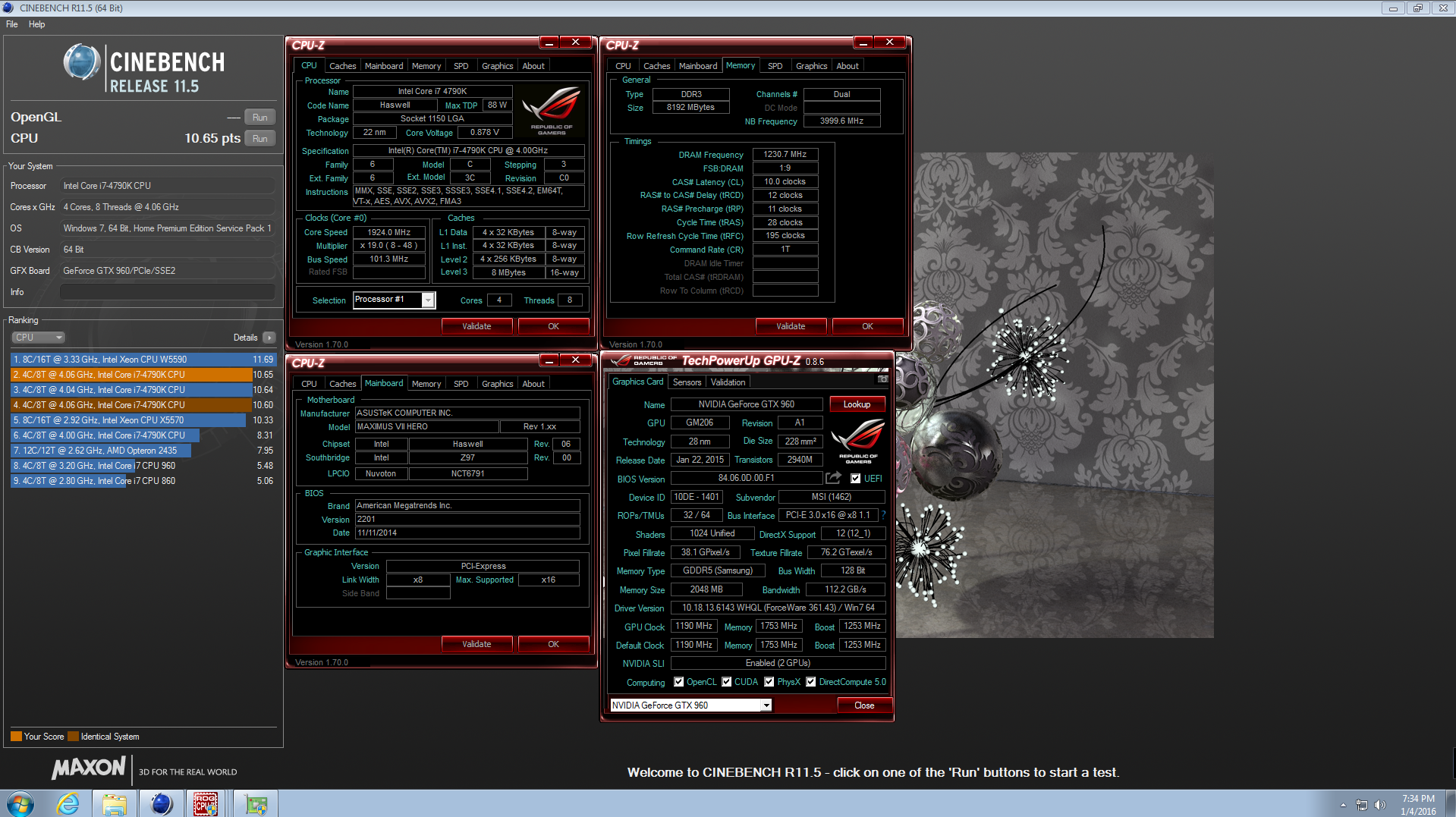Open the Windows Start menu orb
The width and height of the screenshot is (1456, 817).
20,803
